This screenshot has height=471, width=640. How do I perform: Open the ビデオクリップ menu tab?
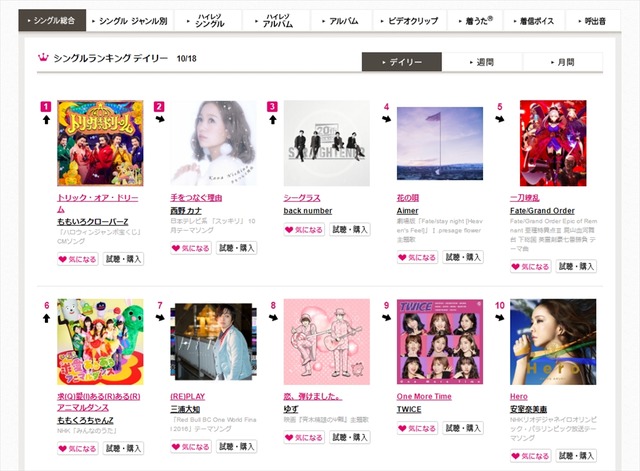tap(409, 21)
